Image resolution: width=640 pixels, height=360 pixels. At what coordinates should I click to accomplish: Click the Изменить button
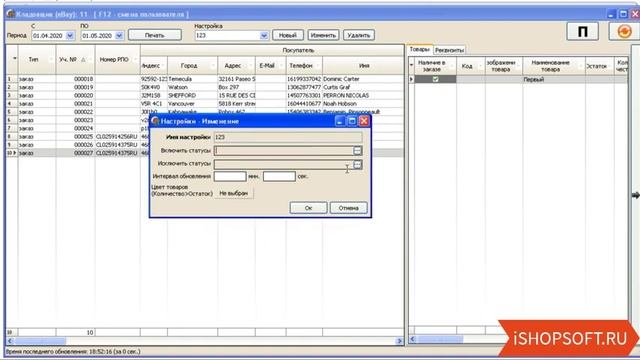click(323, 35)
